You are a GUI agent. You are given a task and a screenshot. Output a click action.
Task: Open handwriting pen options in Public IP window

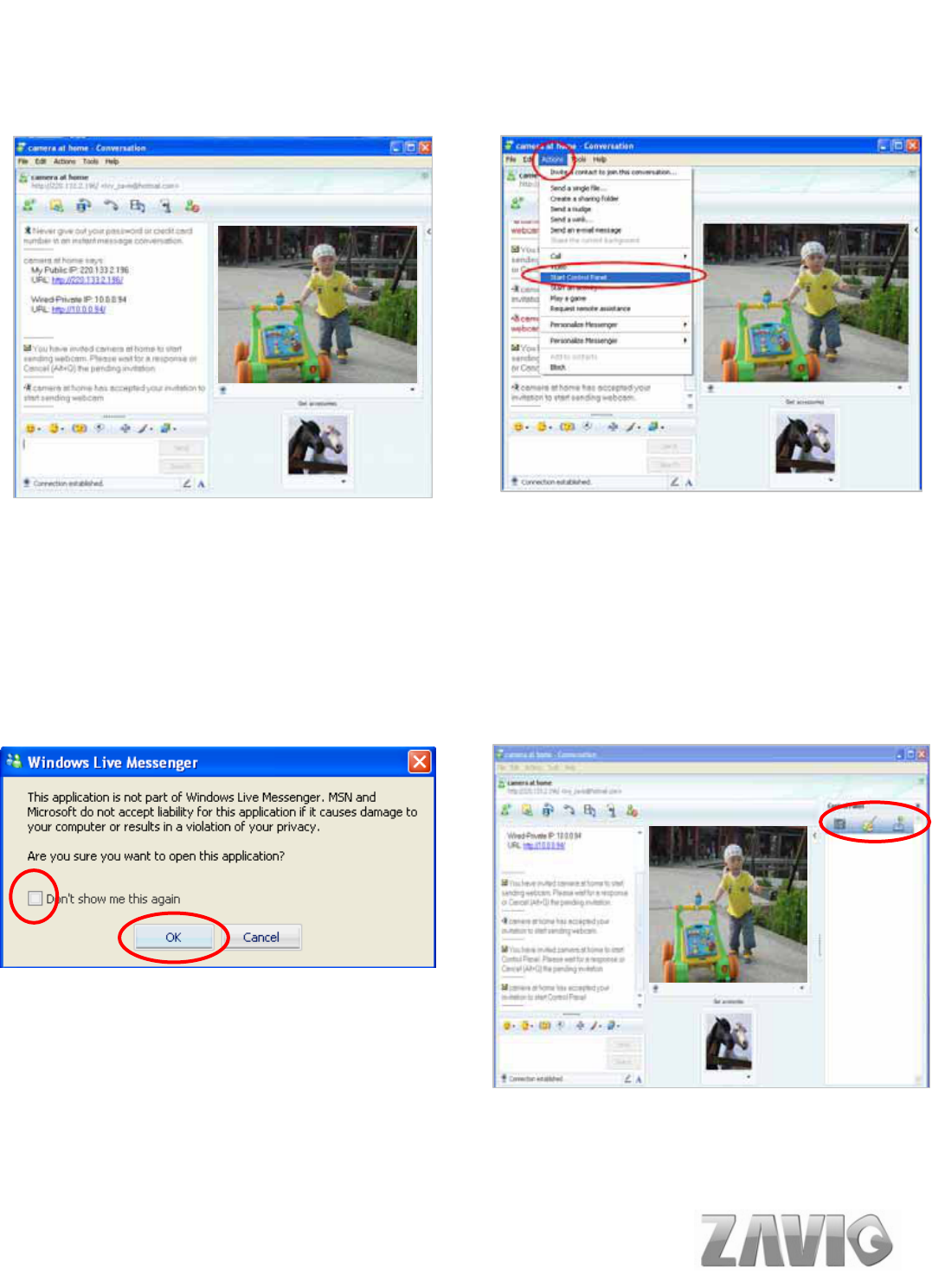click(x=145, y=428)
